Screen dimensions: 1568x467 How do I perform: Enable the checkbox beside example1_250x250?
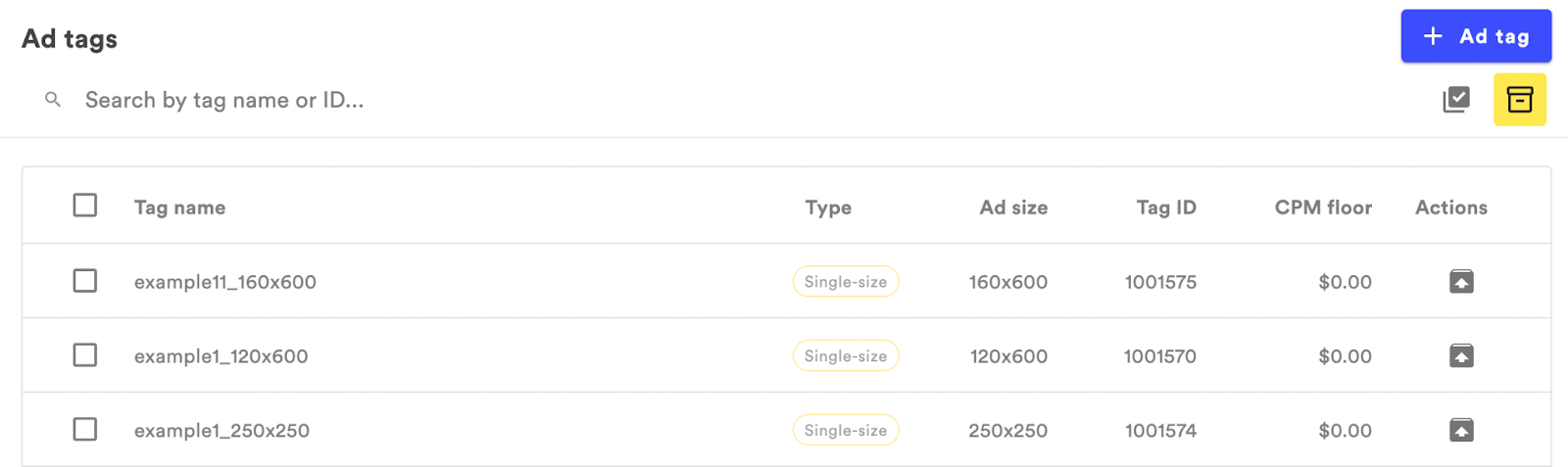click(x=85, y=430)
